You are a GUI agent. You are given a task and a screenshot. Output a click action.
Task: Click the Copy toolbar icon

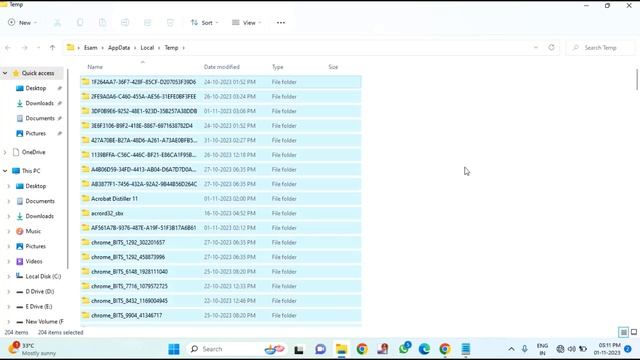[80, 23]
